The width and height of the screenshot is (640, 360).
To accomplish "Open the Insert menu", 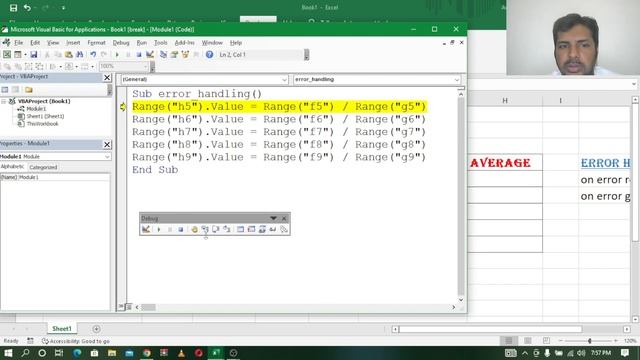I will click(x=73, y=42).
